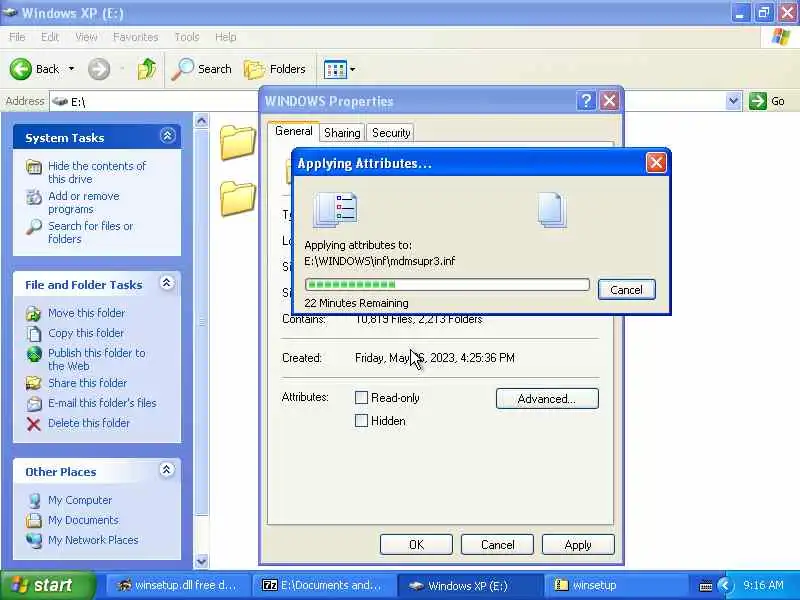Click Publish this folder to the Web
The height and width of the screenshot is (600, 800).
[x=96, y=359]
